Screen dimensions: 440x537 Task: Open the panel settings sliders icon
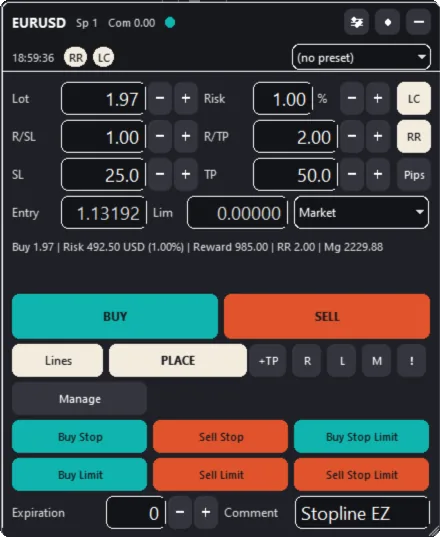(356, 23)
